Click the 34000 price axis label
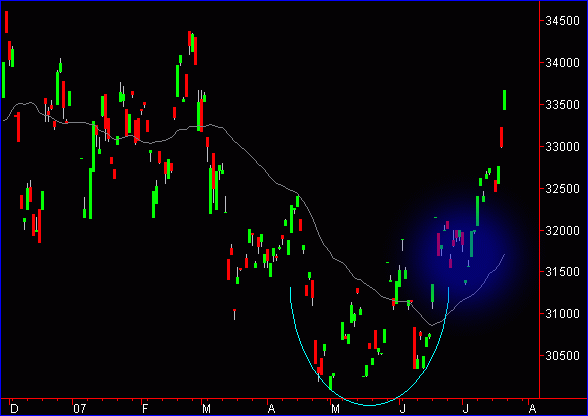This screenshot has width=588, height=416. point(562,63)
